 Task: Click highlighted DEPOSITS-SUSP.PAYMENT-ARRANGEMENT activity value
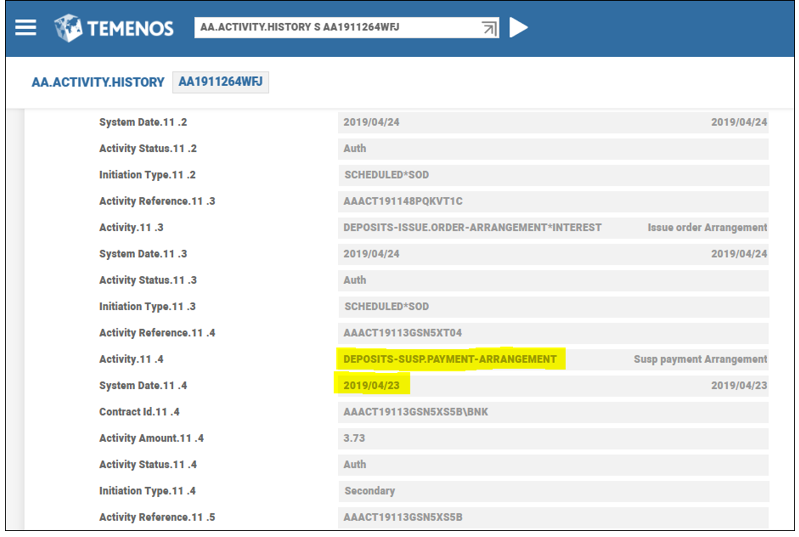(x=450, y=359)
